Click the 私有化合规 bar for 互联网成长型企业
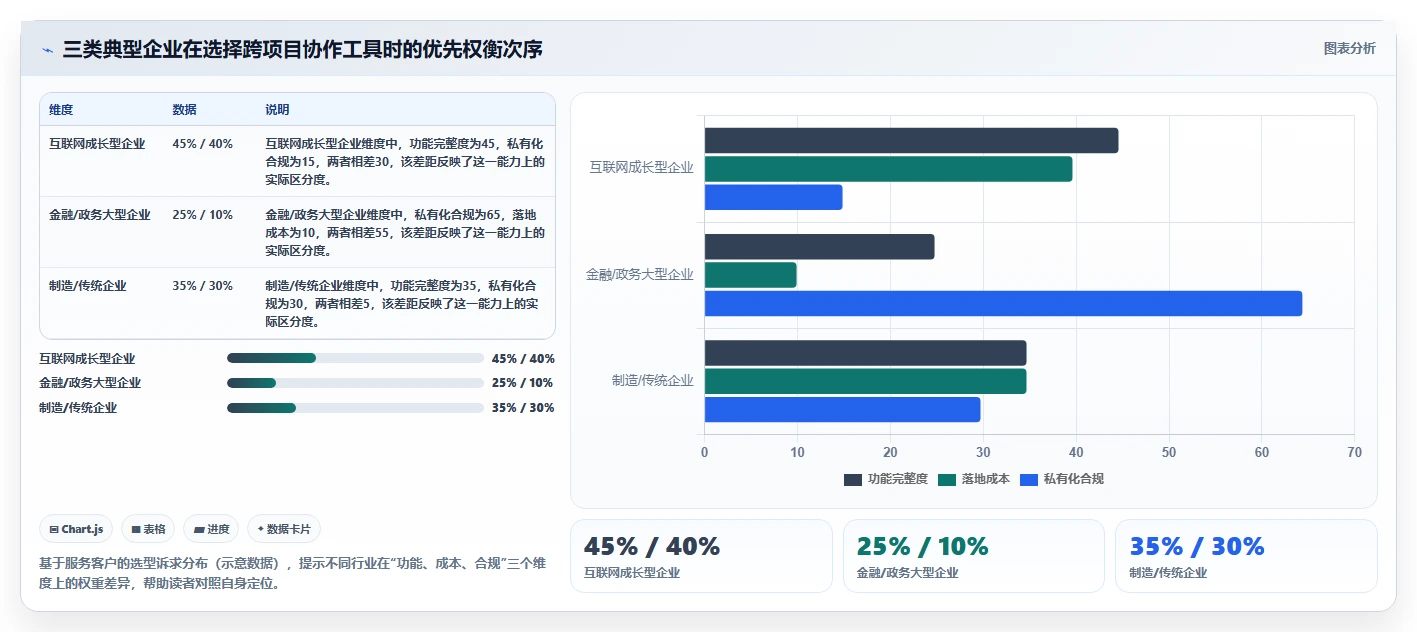Image resolution: width=1417 pixels, height=632 pixels. pos(773,197)
